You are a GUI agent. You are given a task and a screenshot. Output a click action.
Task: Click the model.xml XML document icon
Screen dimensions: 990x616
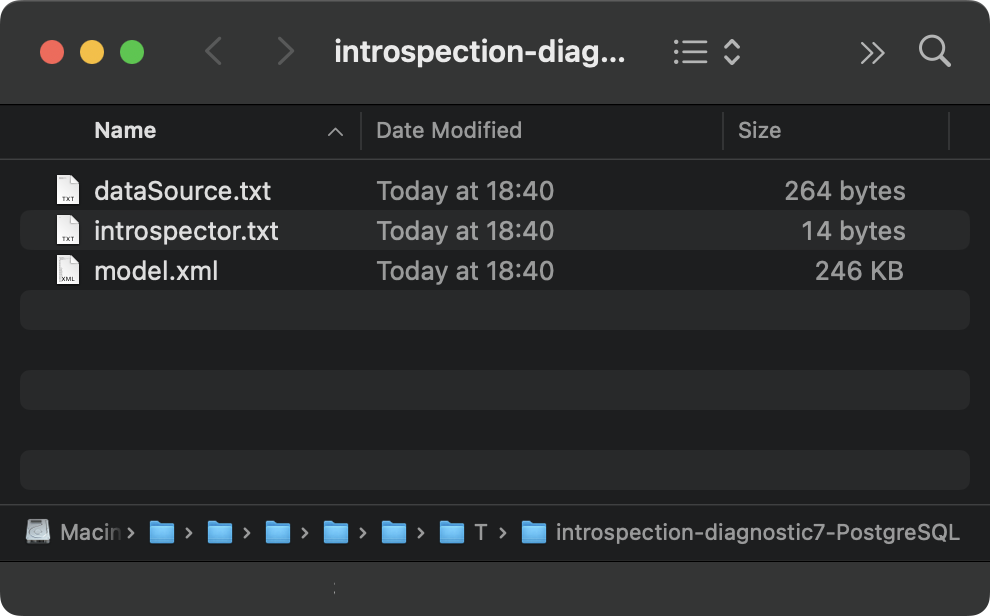[x=67, y=270]
